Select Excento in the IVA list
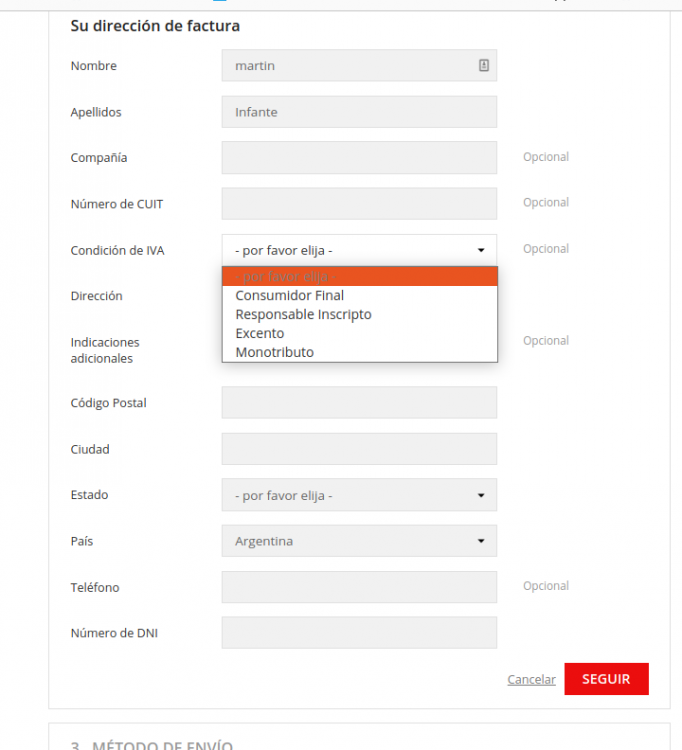 (x=360, y=333)
